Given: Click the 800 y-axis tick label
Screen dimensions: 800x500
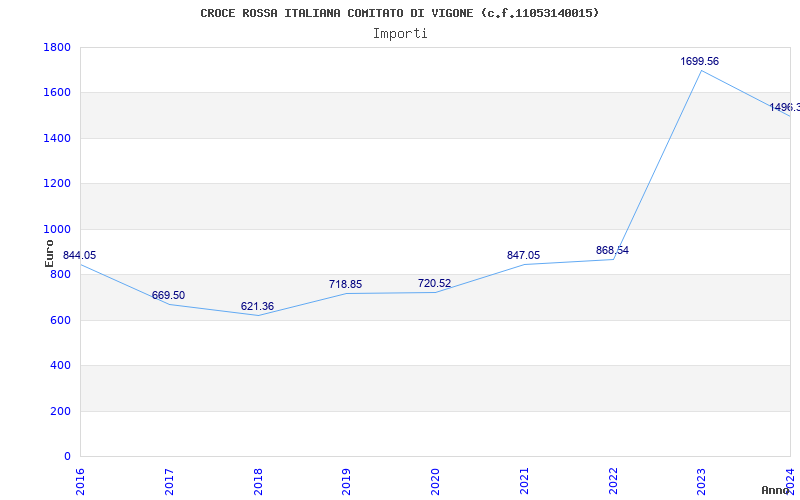Looking at the screenshot, I should click(x=61, y=274).
